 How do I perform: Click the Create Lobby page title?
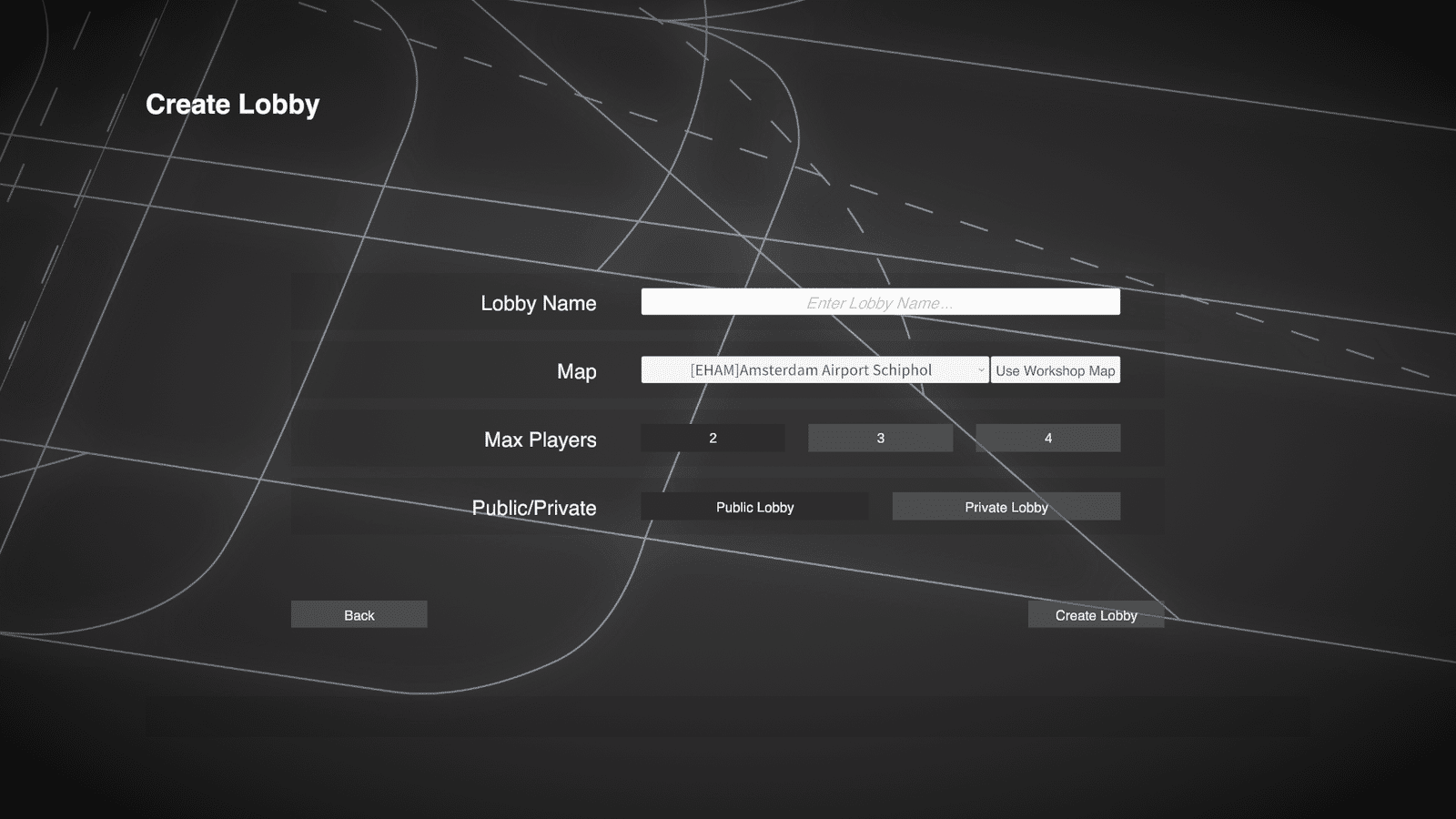click(232, 105)
